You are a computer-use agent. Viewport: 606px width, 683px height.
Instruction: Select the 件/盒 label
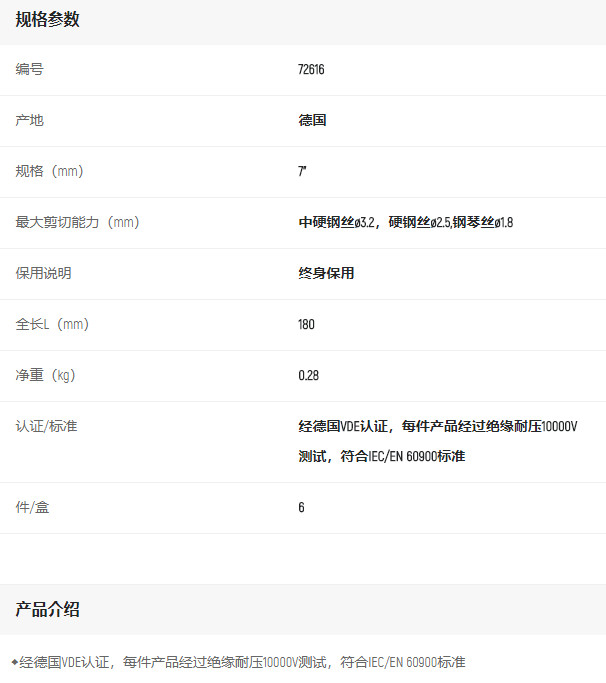pyautogui.click(x=32, y=508)
